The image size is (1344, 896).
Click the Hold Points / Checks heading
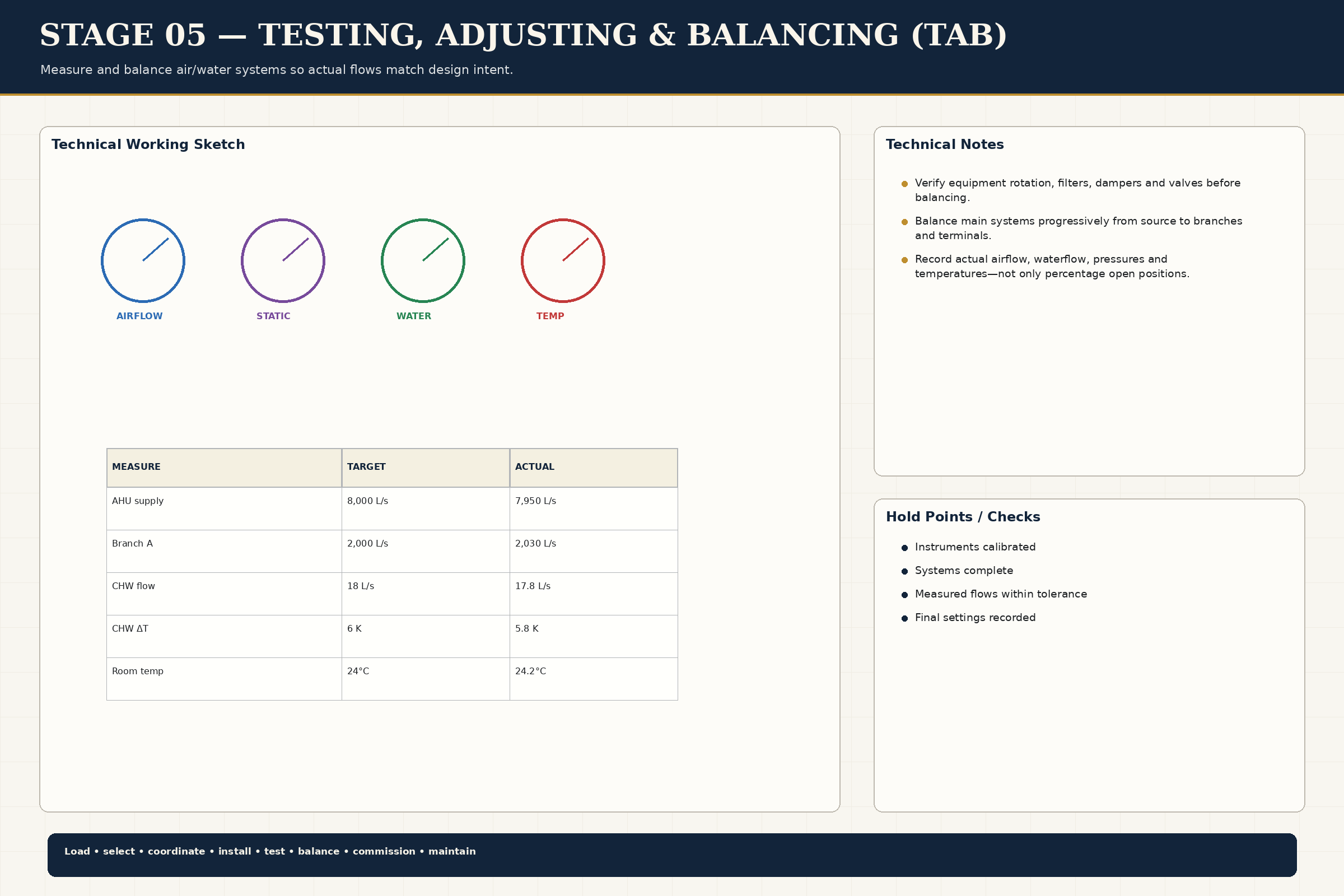(963, 517)
